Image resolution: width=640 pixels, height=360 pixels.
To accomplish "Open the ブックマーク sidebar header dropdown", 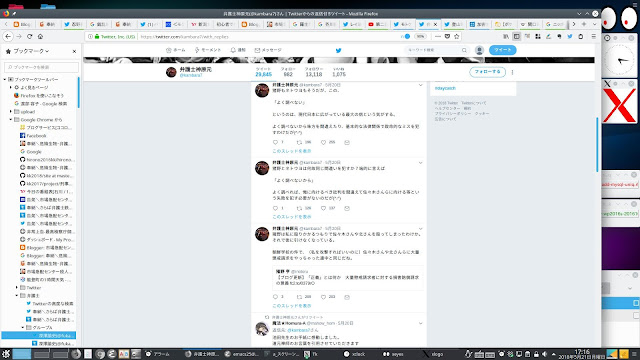I will pos(31,51).
